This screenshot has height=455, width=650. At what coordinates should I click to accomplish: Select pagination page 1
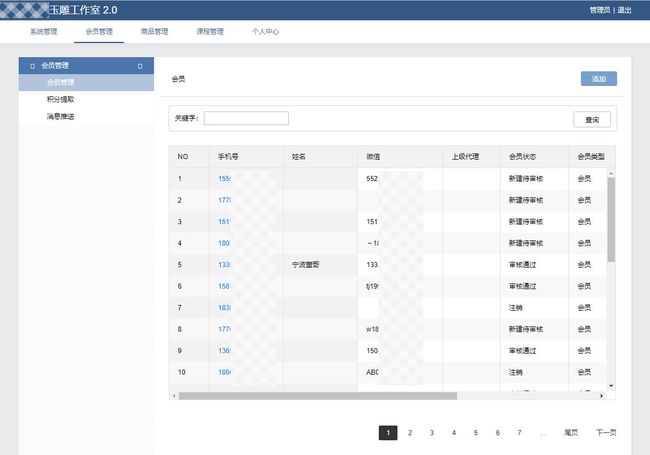[388, 433]
